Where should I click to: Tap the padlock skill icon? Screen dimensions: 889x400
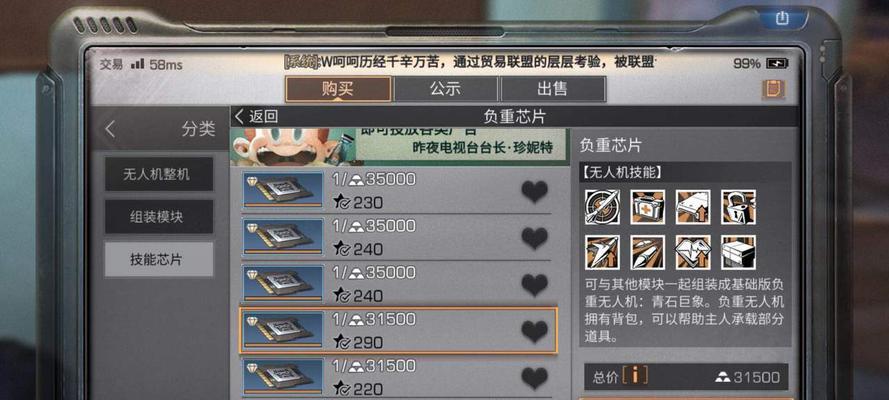[x=738, y=207]
